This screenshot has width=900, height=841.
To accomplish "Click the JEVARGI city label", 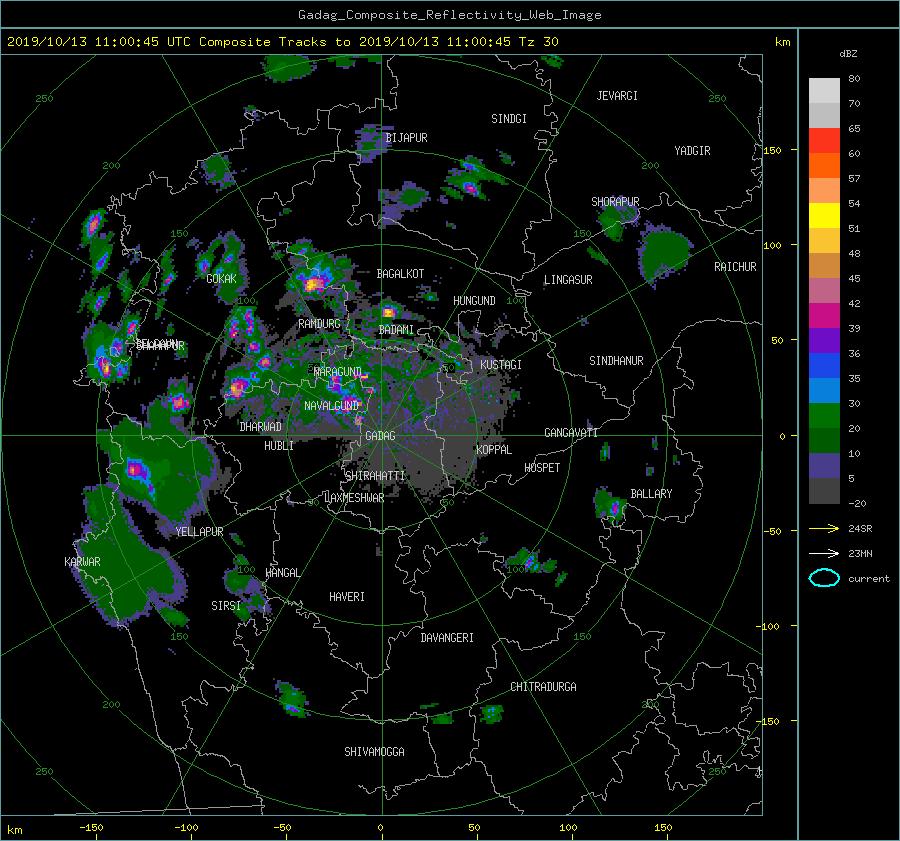I will 617,96.
